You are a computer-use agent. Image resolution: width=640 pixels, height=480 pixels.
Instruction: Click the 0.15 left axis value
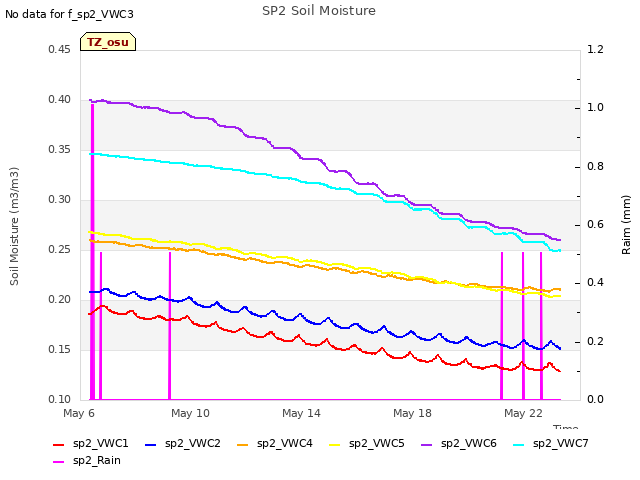[60, 350]
